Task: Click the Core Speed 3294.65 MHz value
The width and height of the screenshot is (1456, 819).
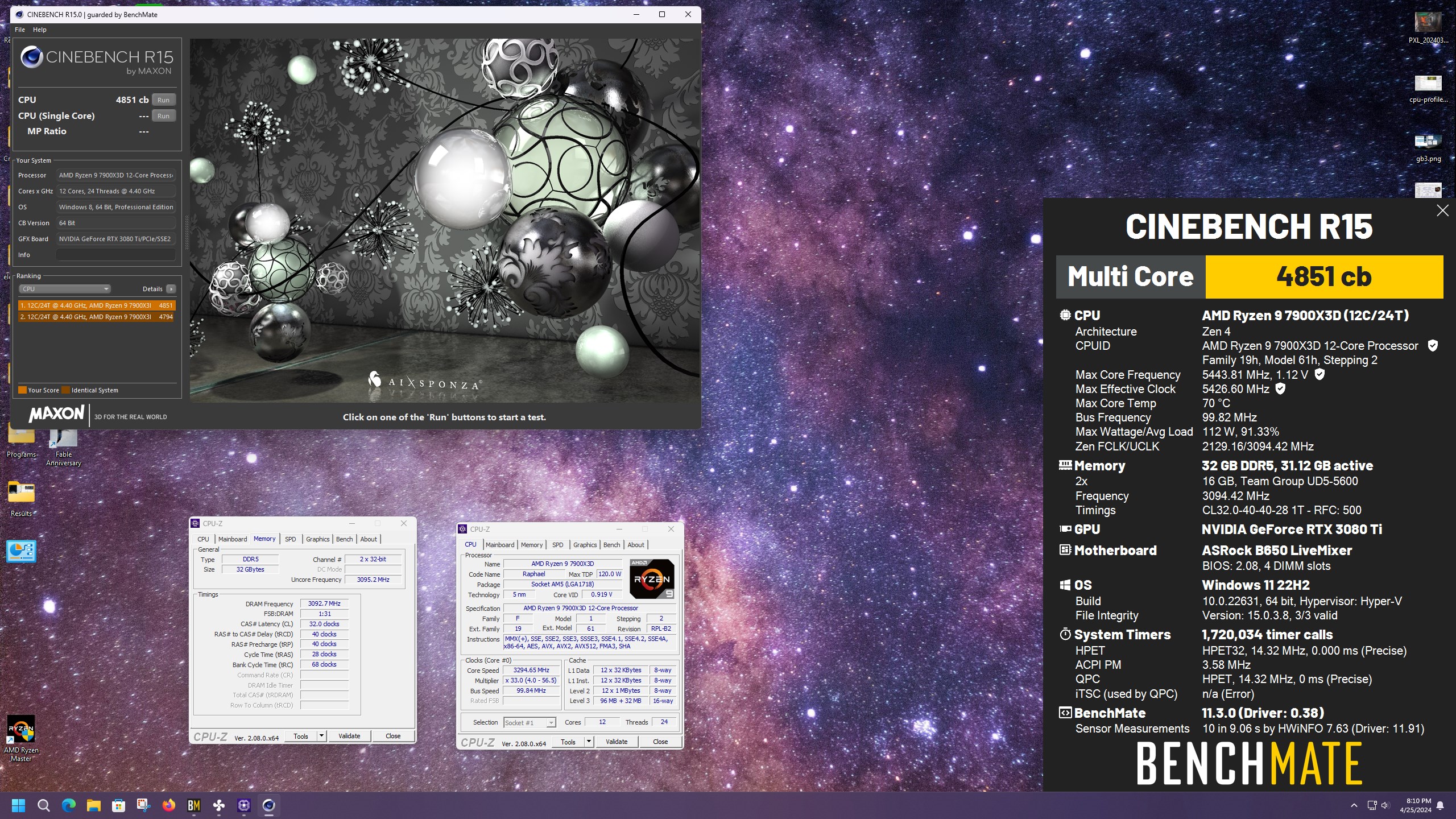Action: coord(531,670)
